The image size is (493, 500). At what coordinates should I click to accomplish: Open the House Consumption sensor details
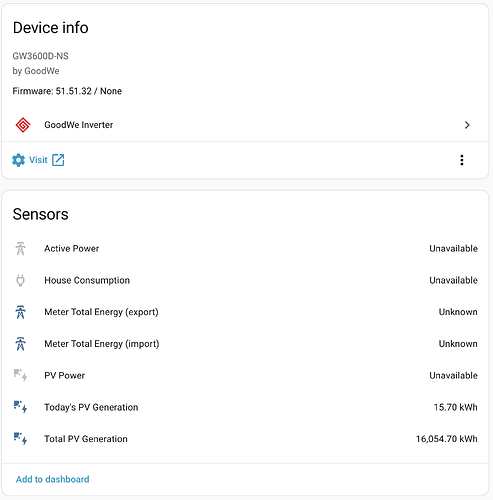(245, 280)
